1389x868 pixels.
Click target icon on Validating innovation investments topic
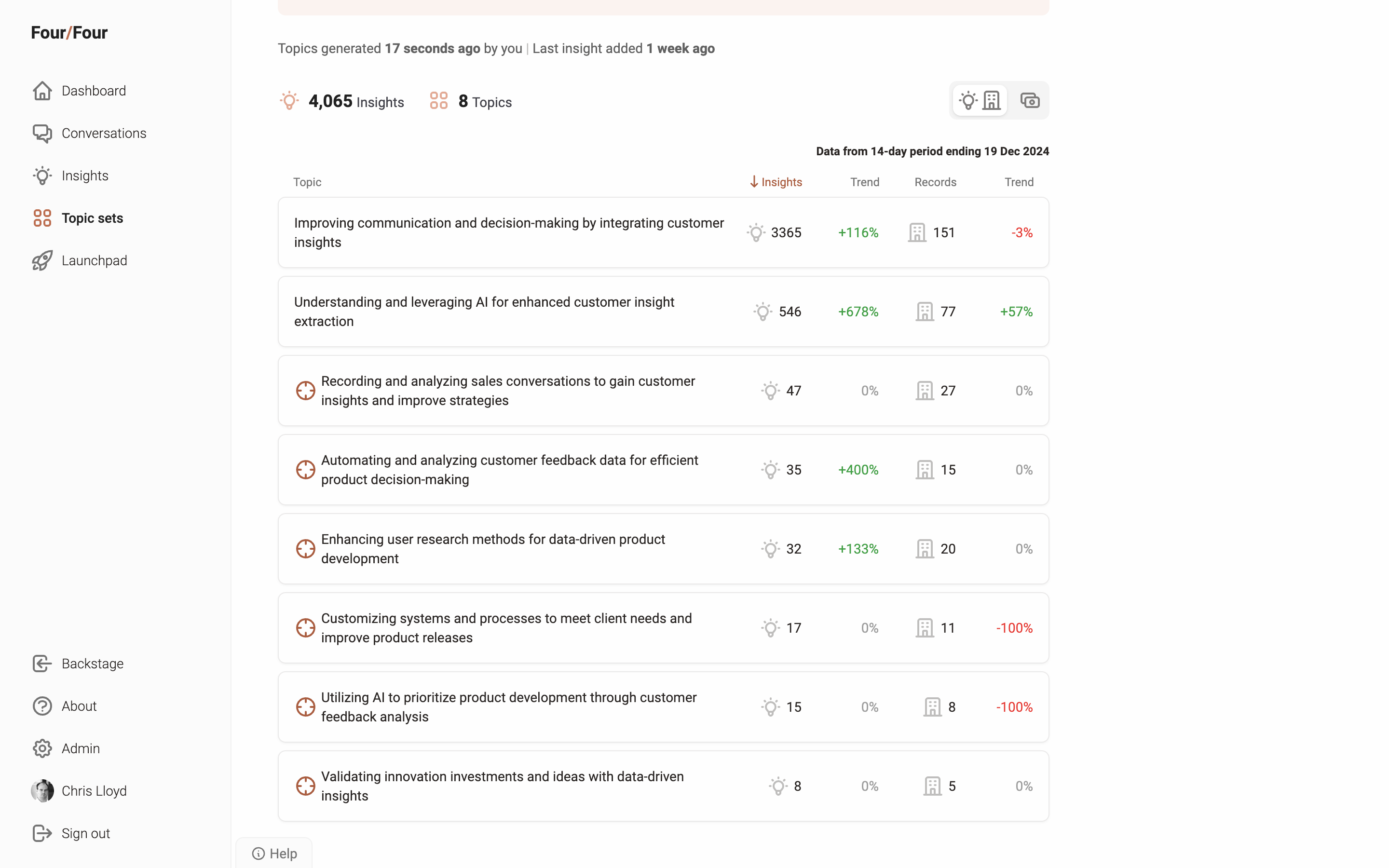tap(305, 786)
